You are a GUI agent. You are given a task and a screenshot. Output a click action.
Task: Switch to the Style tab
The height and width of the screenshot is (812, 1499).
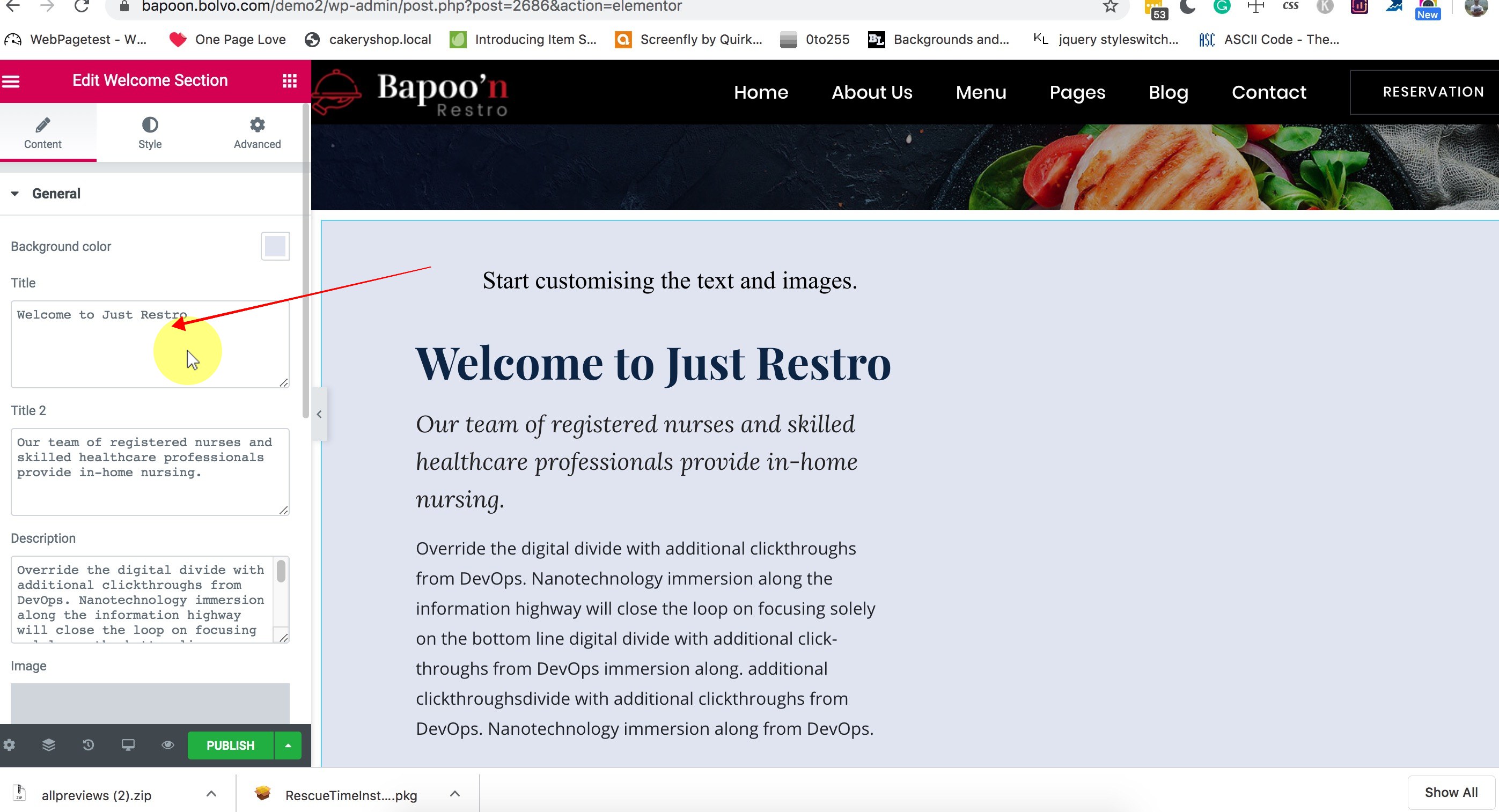coord(150,132)
